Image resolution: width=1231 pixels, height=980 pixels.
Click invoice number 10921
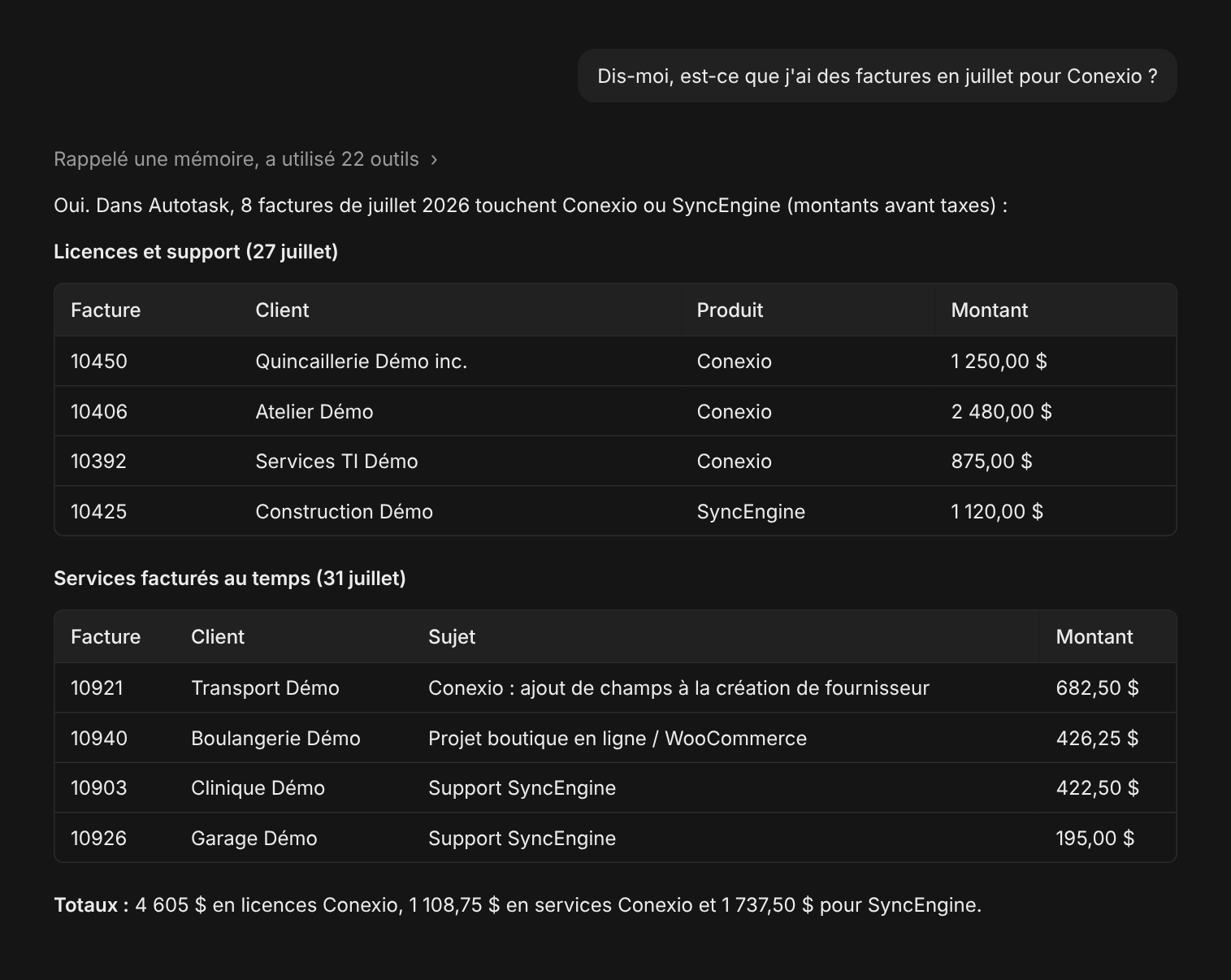point(97,688)
